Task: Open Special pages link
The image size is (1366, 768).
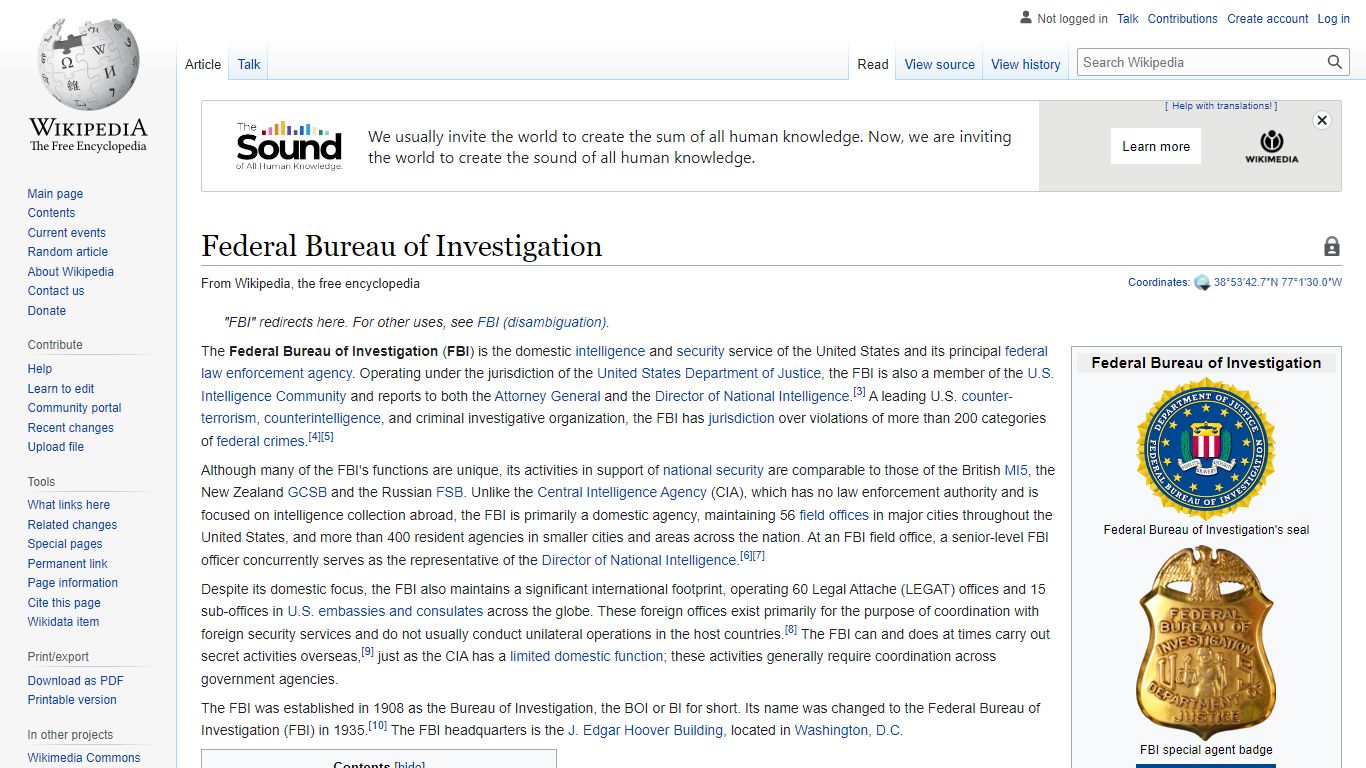Action: (x=65, y=544)
